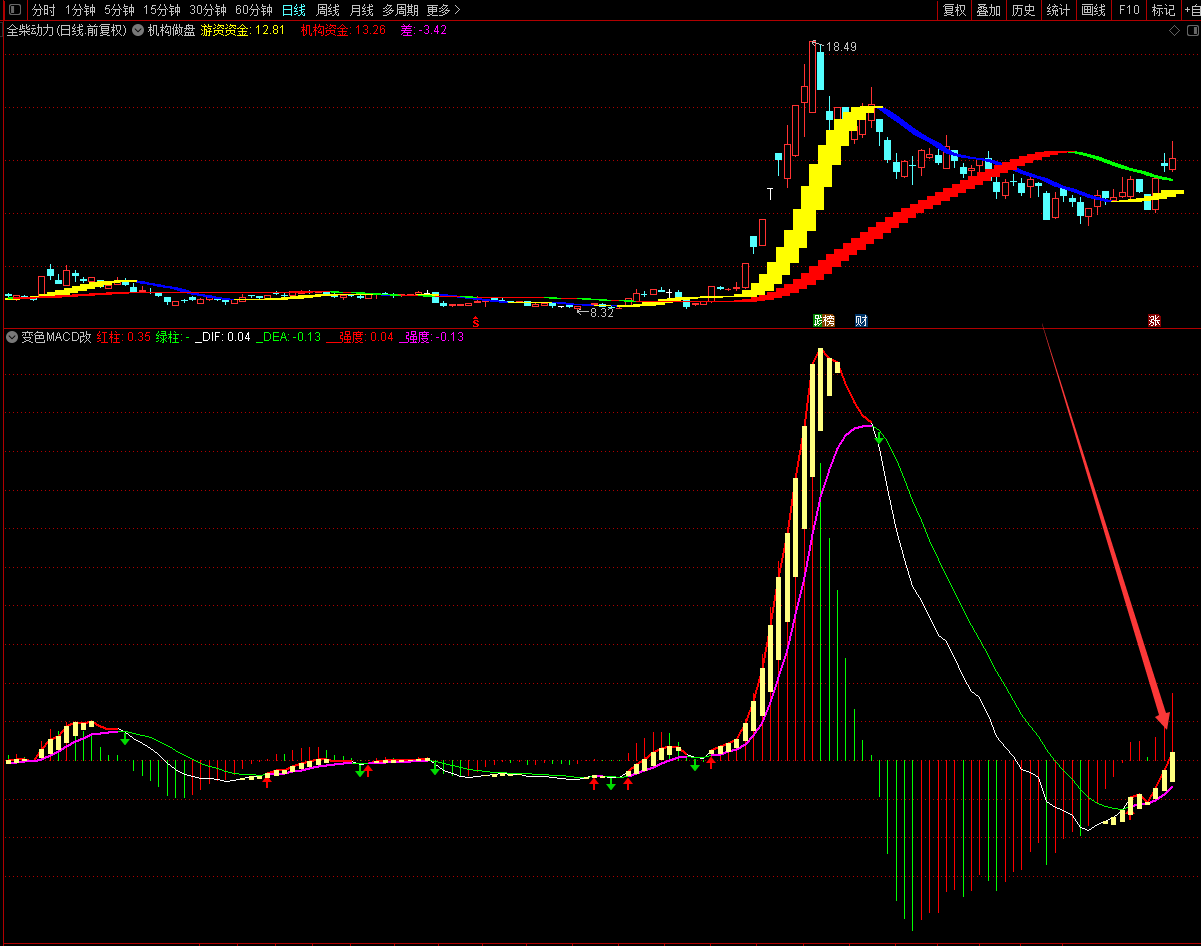Click the _DIF: 0.04 readout

pyautogui.click(x=222, y=337)
